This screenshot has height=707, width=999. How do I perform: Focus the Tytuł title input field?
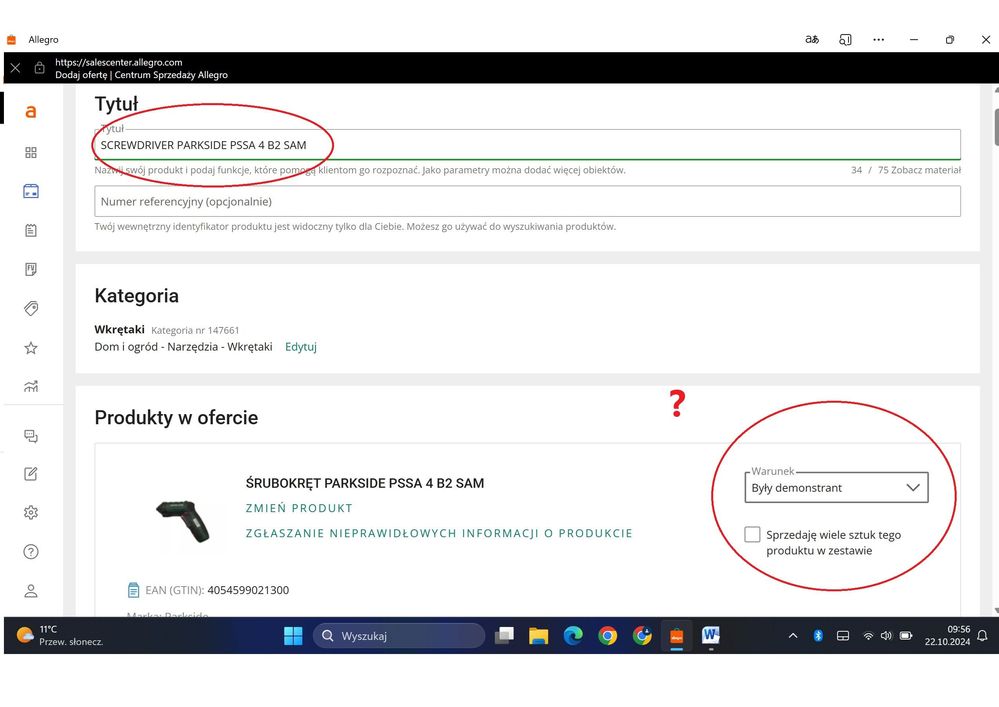(528, 145)
